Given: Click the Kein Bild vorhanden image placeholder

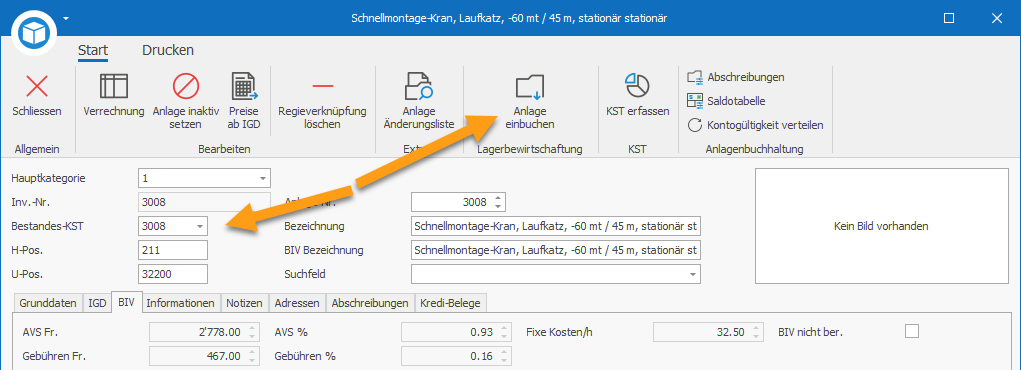Looking at the screenshot, I should [x=881, y=226].
